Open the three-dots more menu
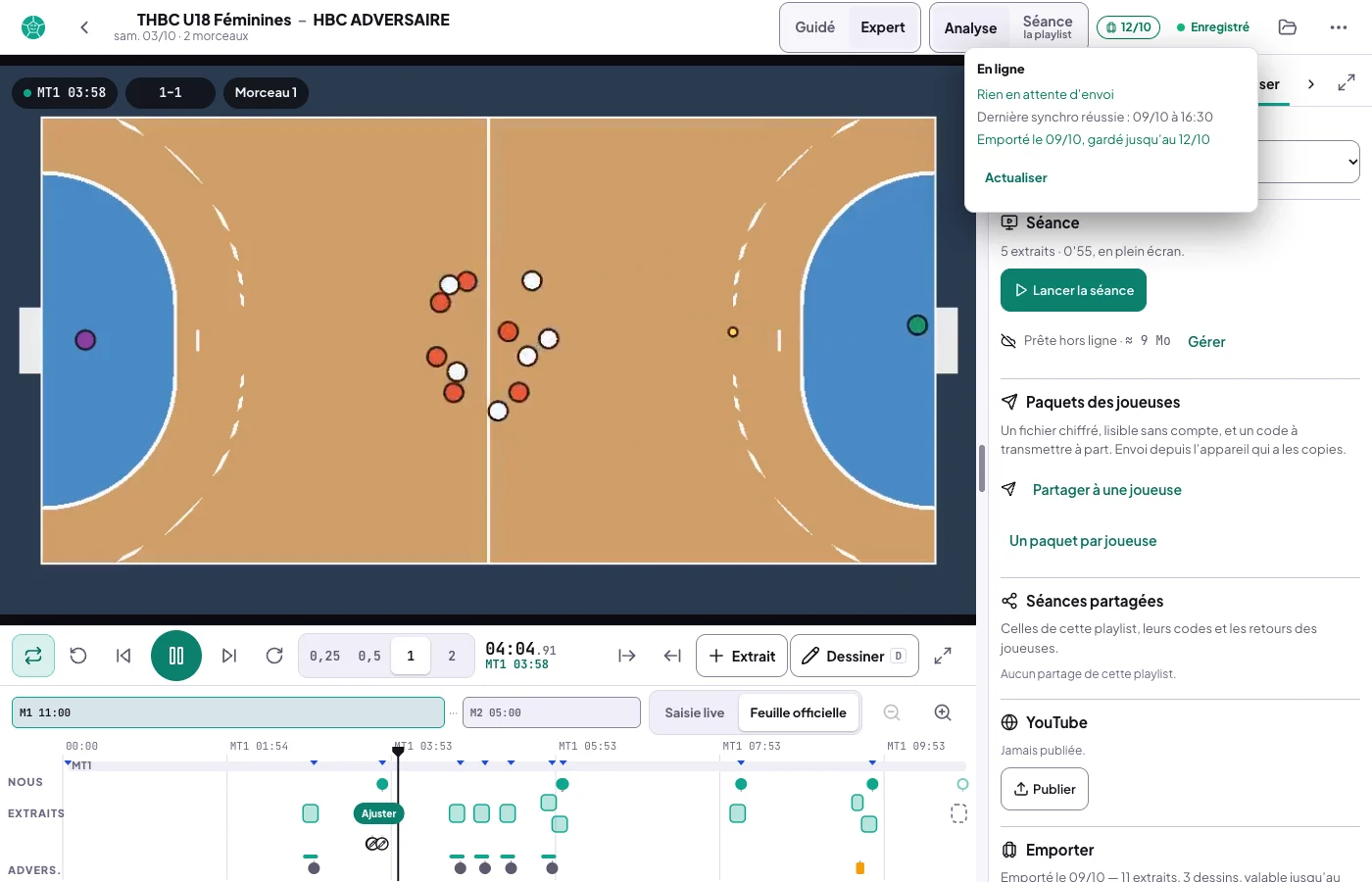1372x882 pixels. 1339,27
